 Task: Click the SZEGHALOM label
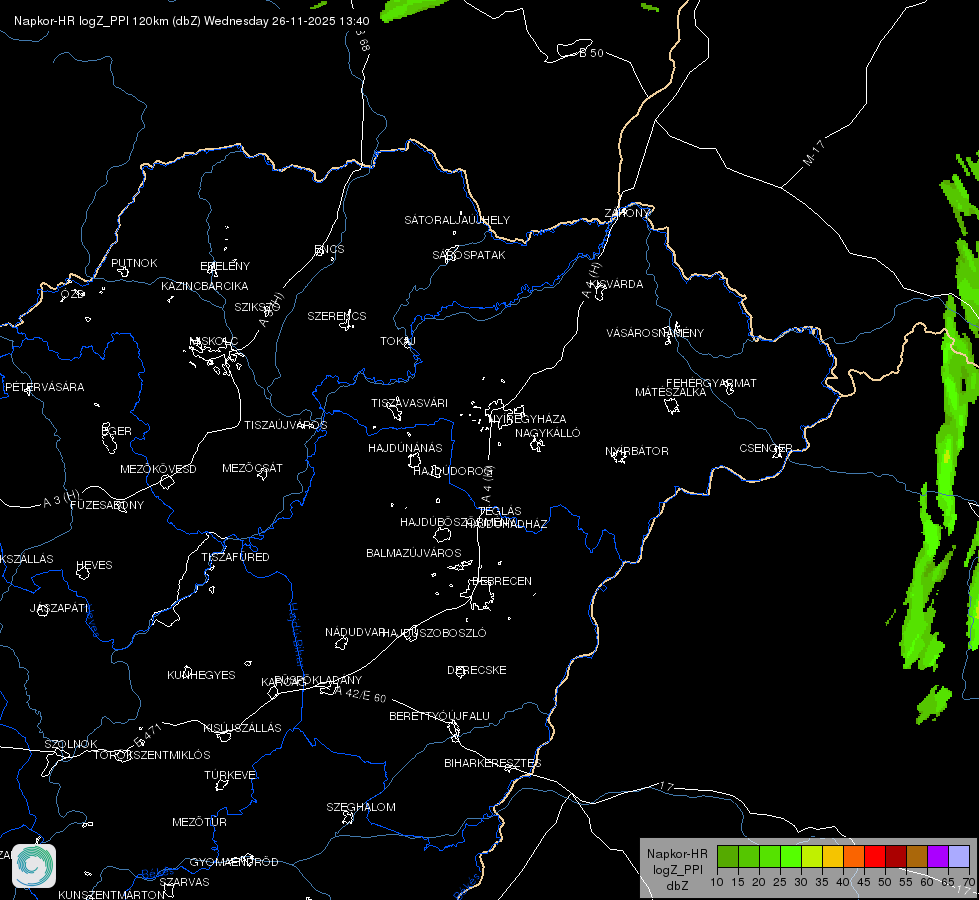361,808
